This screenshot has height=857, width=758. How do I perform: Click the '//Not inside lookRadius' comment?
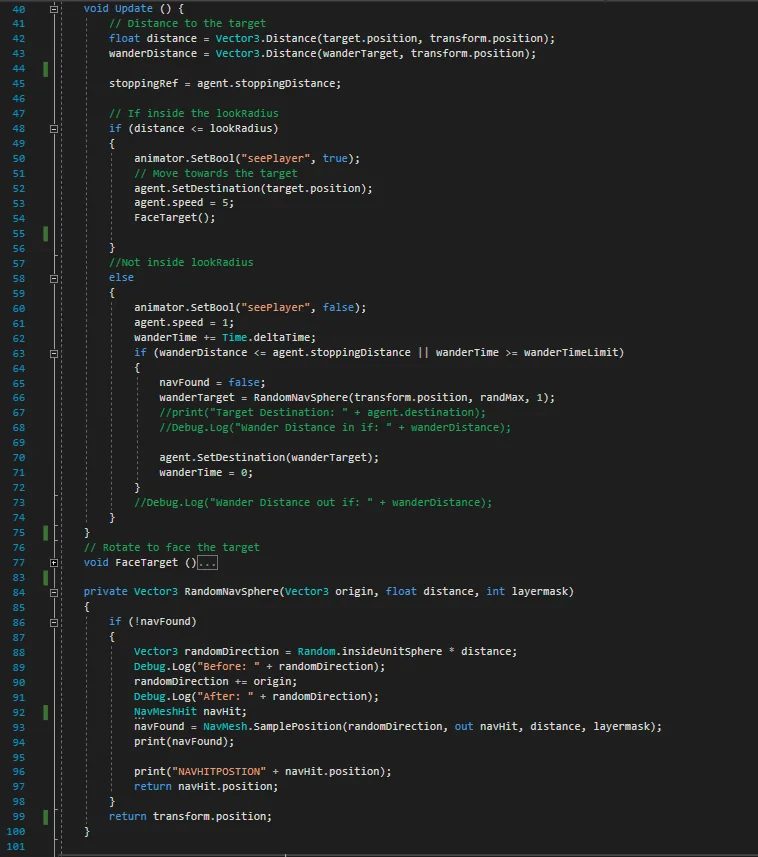181,262
